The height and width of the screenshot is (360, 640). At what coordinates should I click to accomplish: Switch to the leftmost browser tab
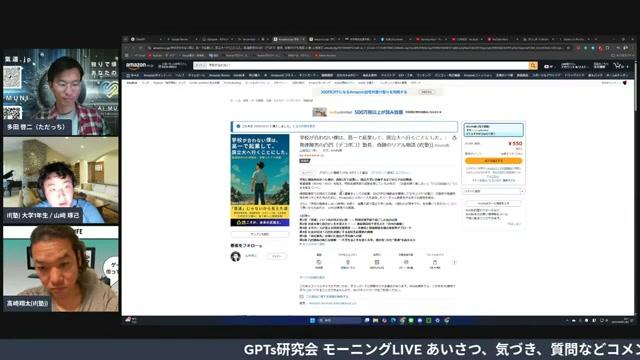click(x=146, y=39)
